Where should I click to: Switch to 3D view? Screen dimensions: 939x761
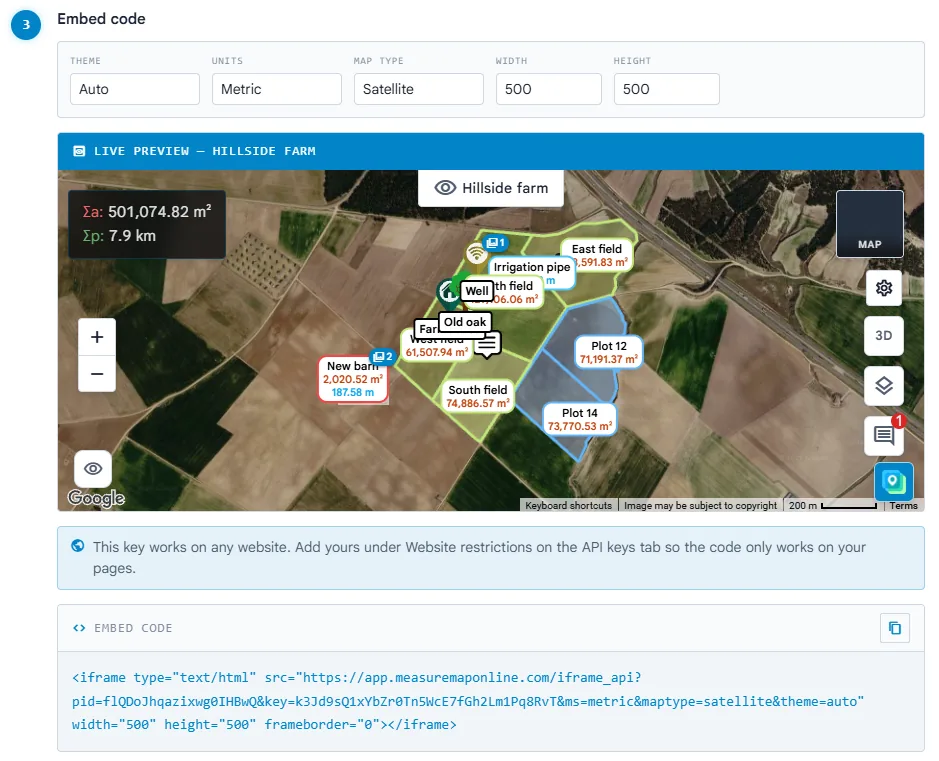(884, 336)
